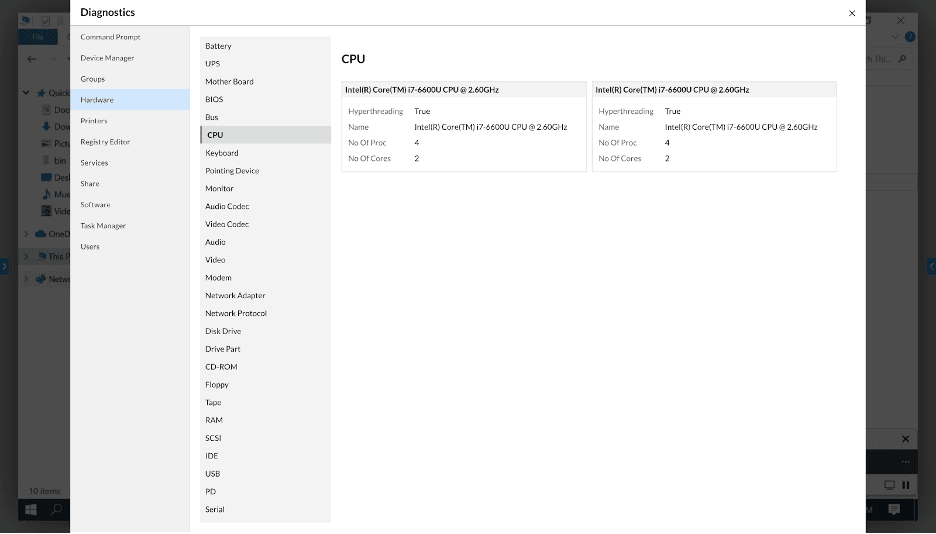The width and height of the screenshot is (936, 534).
Task: Select Hardware in Diagnostics sidebar
Action: [x=130, y=100]
